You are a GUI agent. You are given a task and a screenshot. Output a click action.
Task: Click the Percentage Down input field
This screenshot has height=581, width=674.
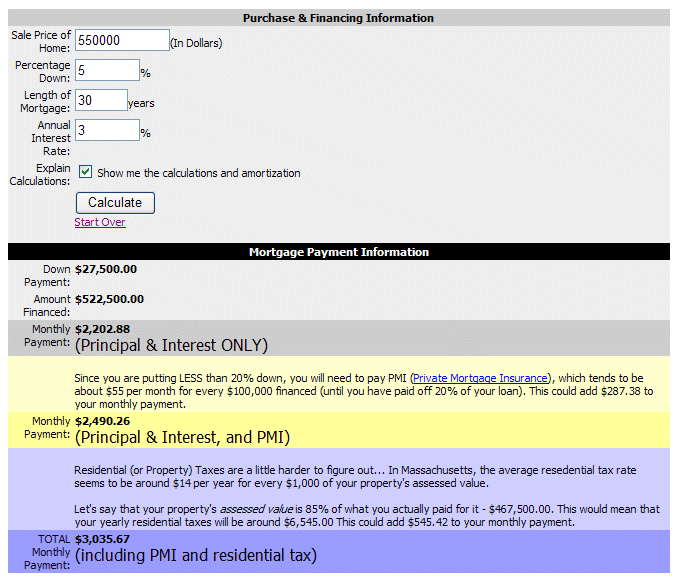pyautogui.click(x=107, y=70)
